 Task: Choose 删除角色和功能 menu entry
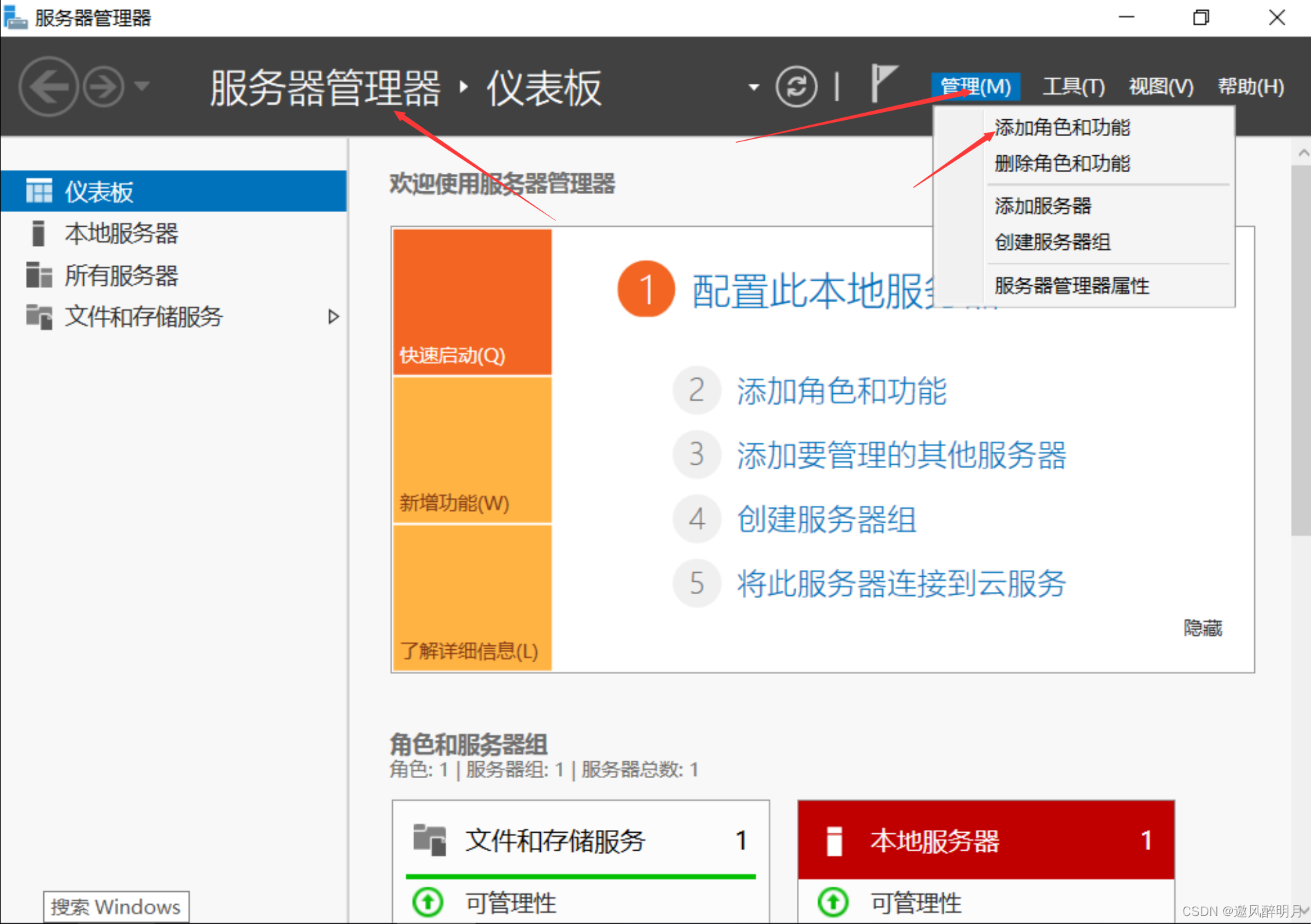1062,163
